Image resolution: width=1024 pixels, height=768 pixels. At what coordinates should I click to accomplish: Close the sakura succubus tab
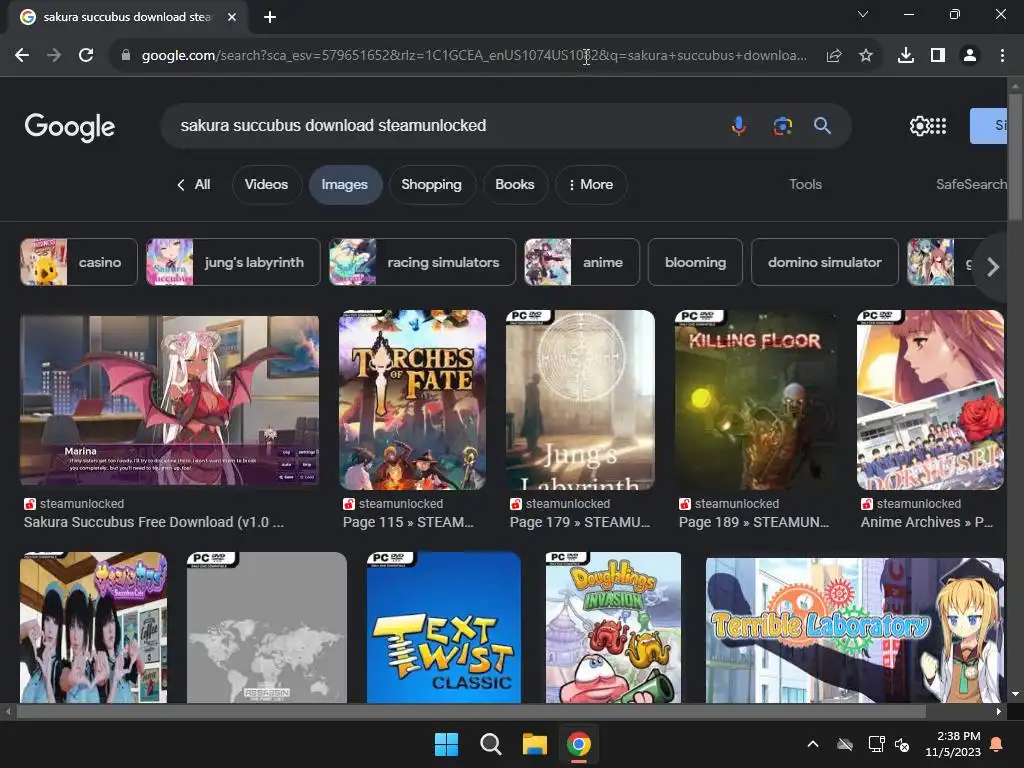click(x=232, y=17)
